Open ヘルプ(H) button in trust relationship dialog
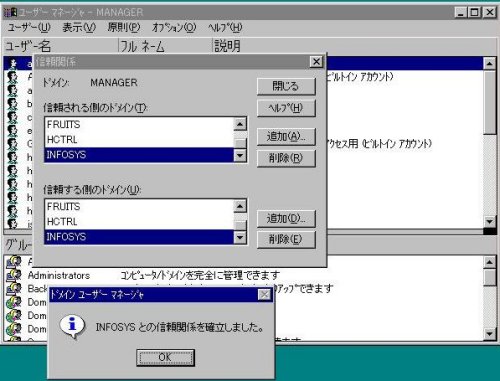The width and height of the screenshot is (500, 381). [x=286, y=108]
